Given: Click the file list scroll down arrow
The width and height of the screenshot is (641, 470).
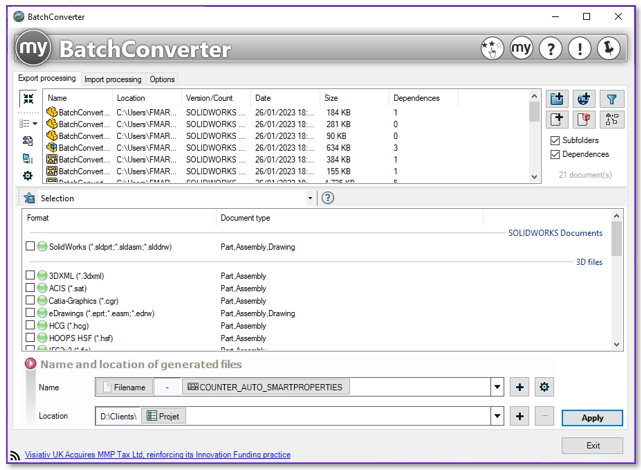Looking at the screenshot, I should click(x=534, y=177).
